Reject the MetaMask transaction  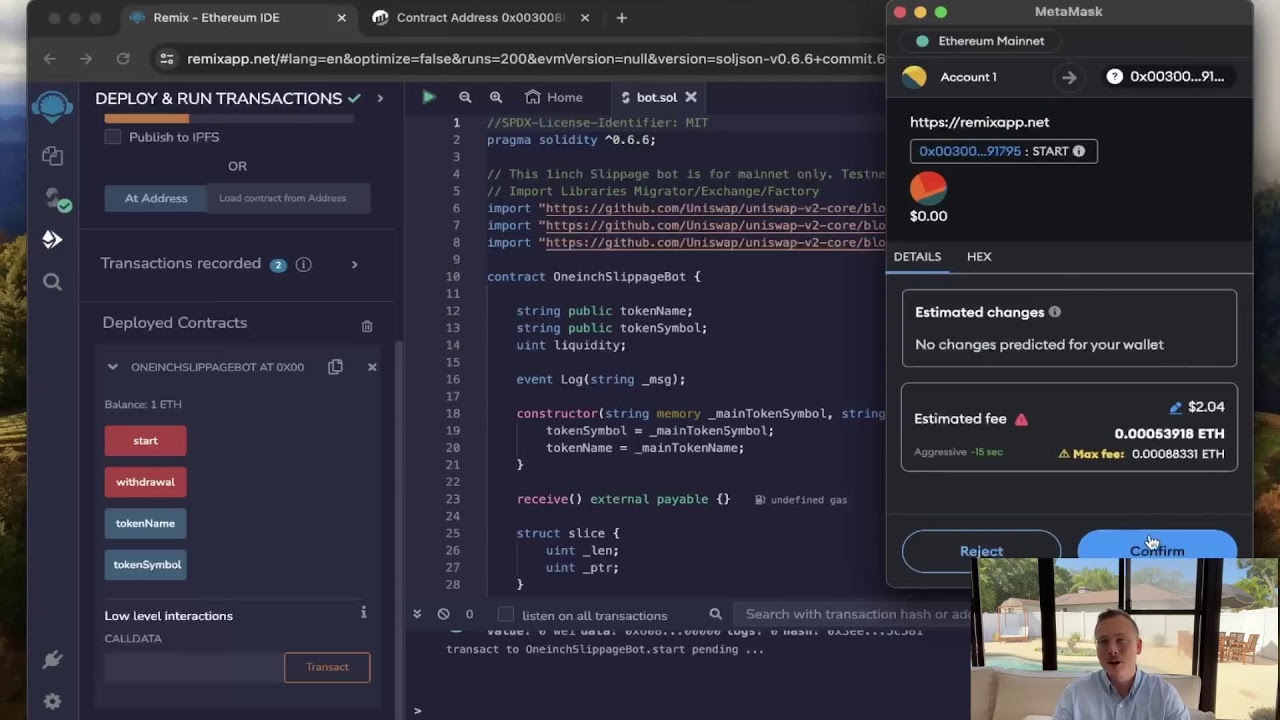pos(981,551)
